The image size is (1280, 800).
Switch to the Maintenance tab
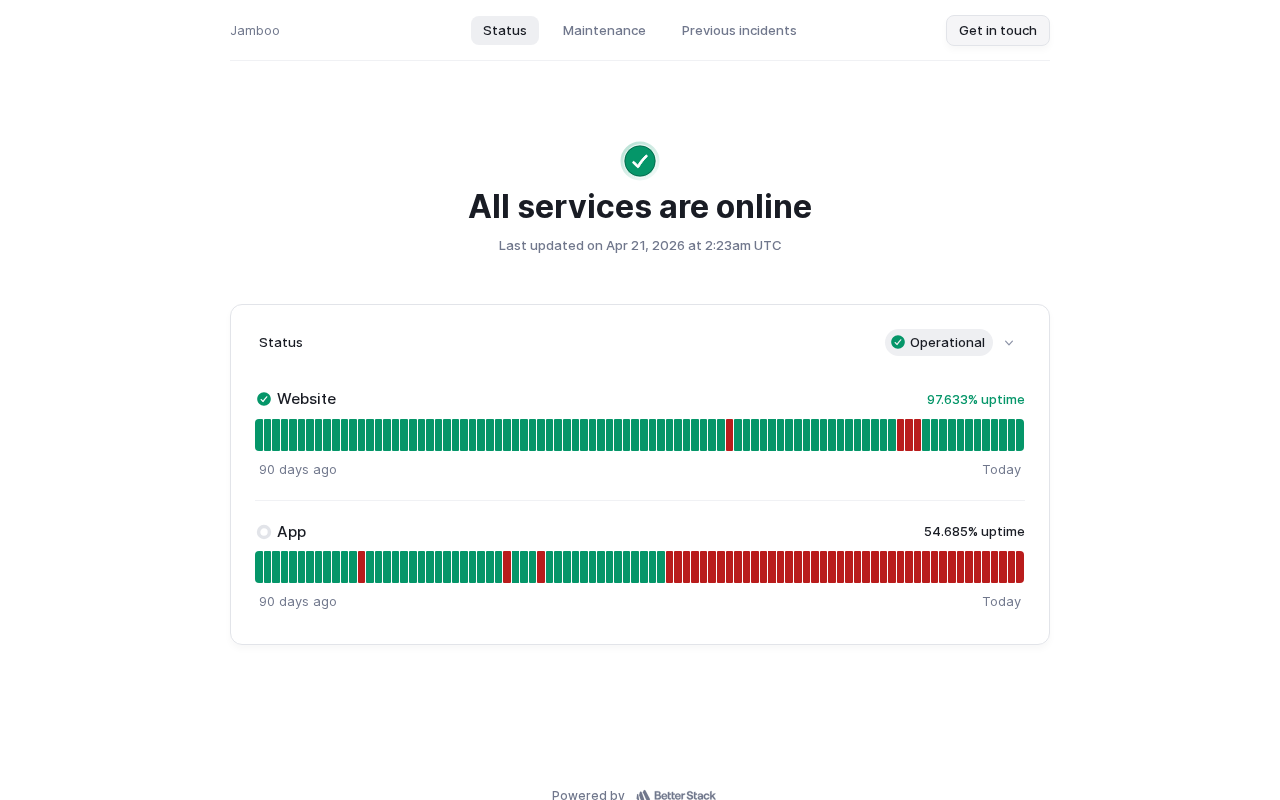pyautogui.click(x=604, y=30)
